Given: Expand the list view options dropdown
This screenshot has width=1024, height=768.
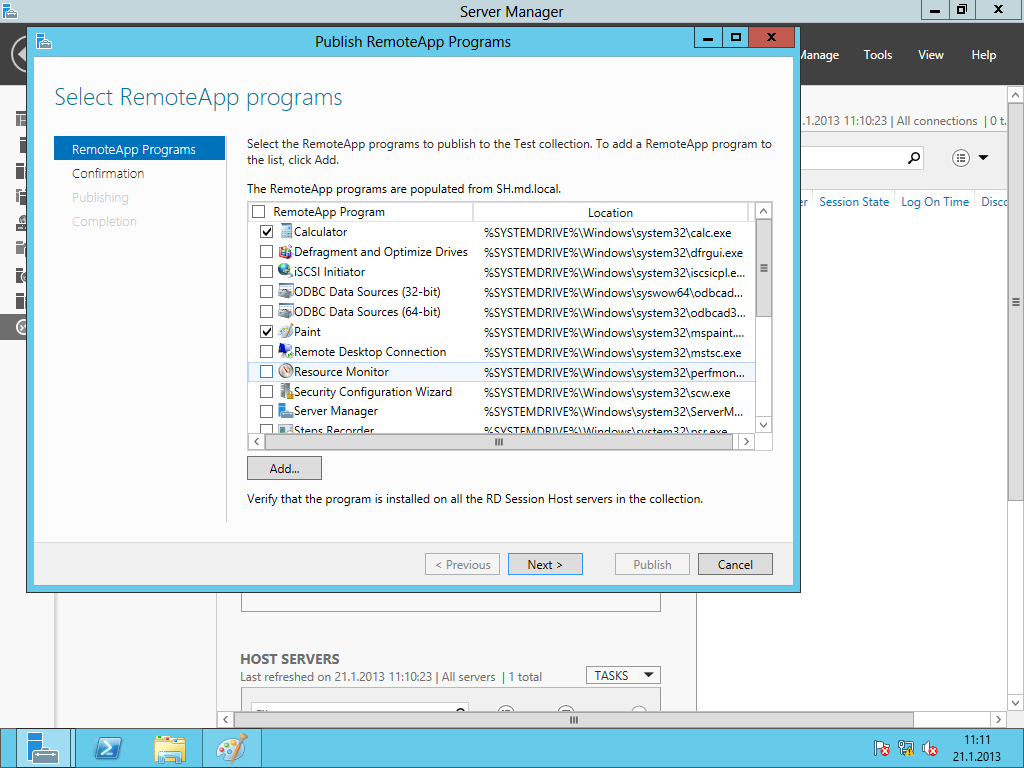Looking at the screenshot, I should coord(970,158).
